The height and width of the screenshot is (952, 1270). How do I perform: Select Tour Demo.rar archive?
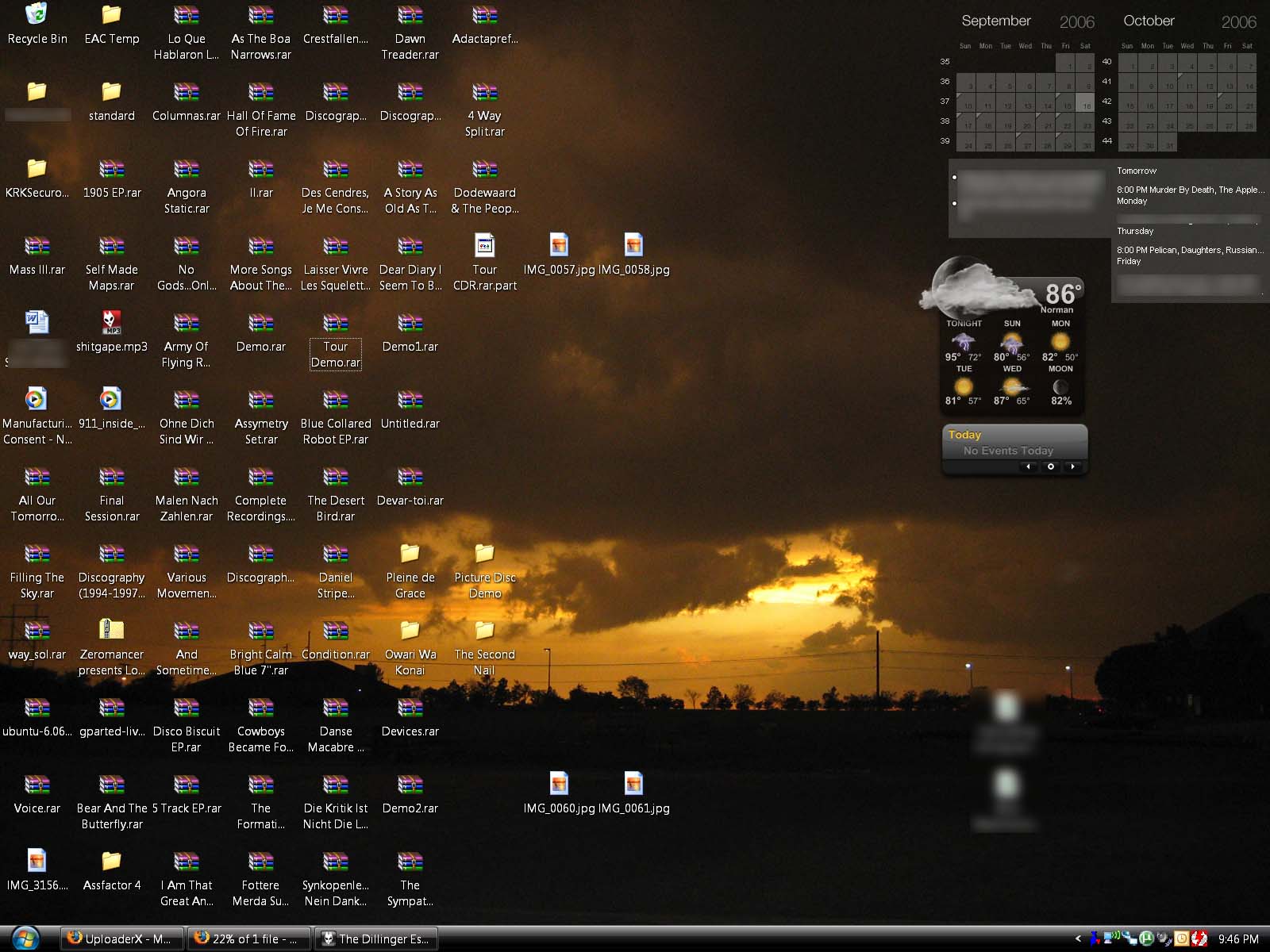pyautogui.click(x=335, y=340)
